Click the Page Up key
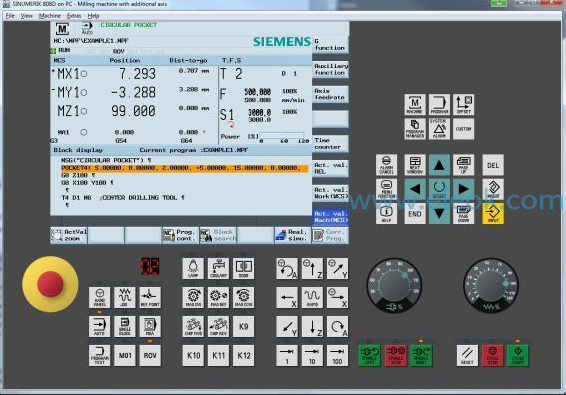 click(463, 165)
